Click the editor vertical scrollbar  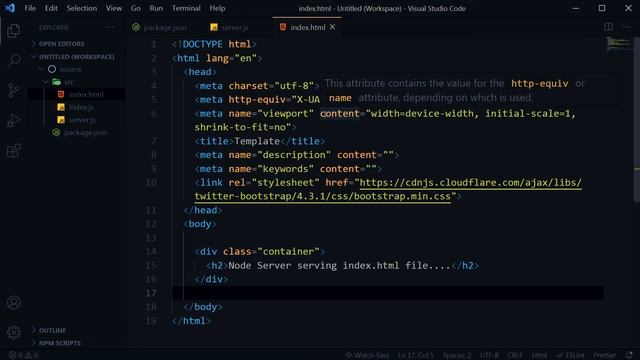tap(636, 119)
